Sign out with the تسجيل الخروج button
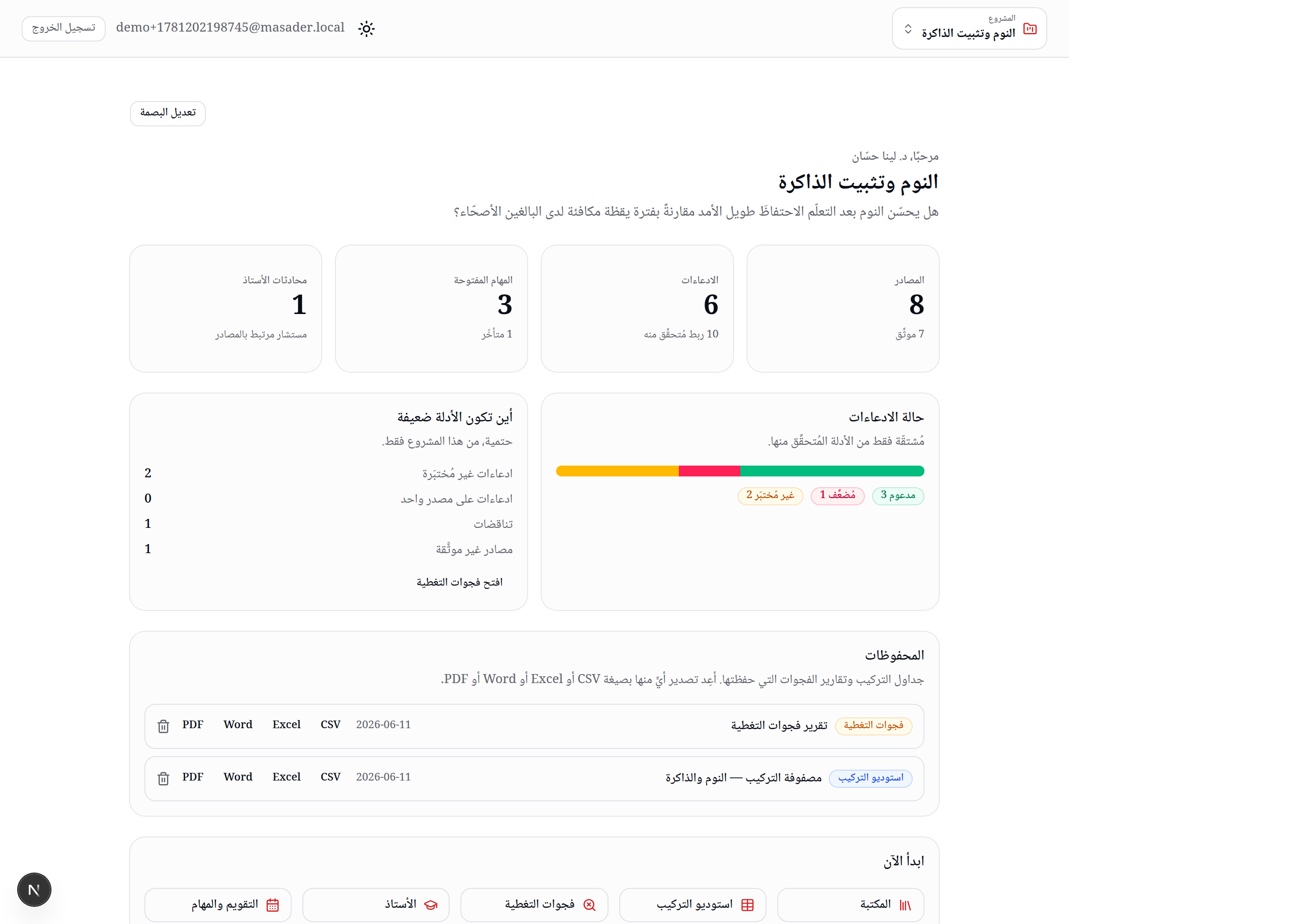 [x=64, y=28]
